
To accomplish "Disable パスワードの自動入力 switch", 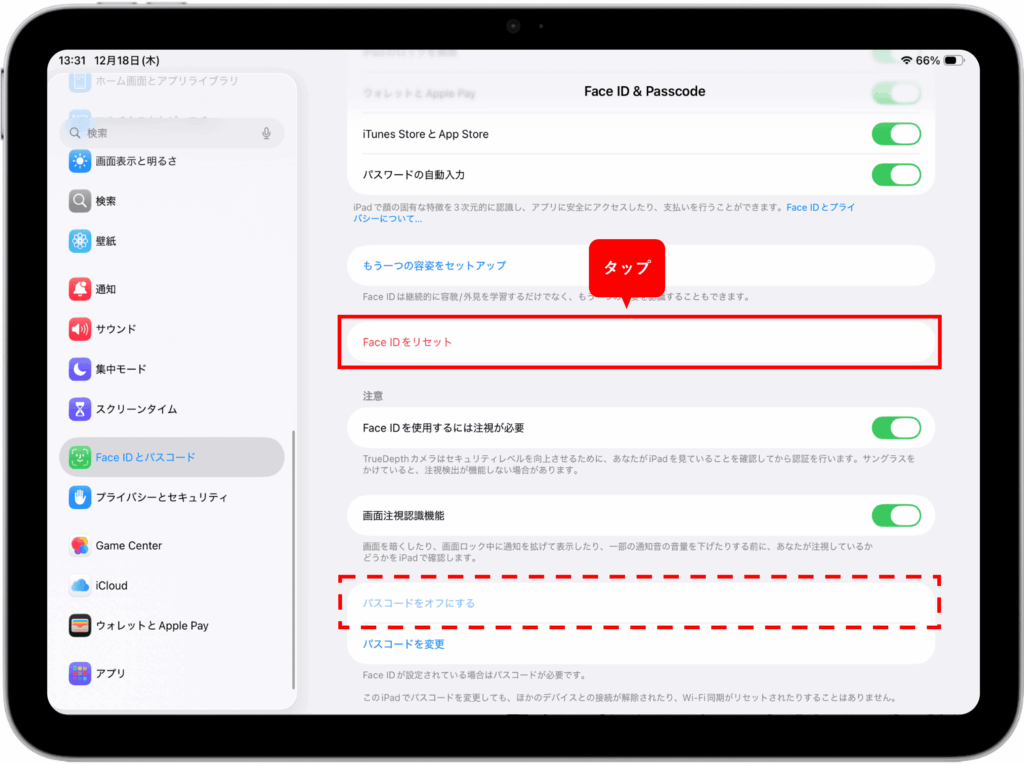I will pos(895,175).
